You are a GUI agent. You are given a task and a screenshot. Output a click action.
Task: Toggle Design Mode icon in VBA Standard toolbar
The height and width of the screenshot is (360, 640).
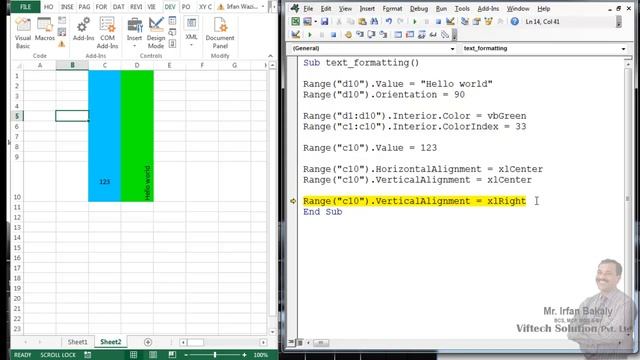click(450, 22)
